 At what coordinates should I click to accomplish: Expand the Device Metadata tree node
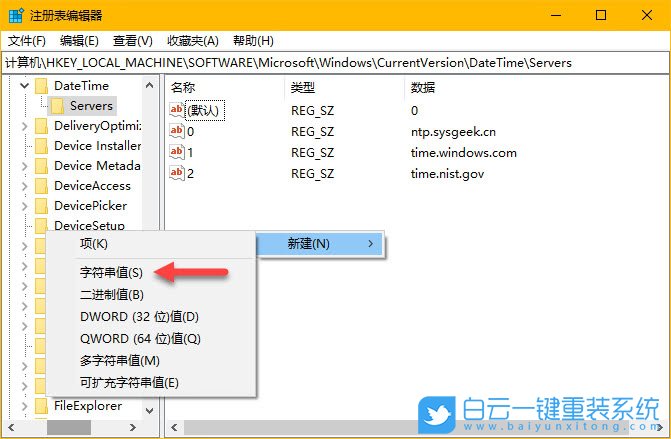pos(24,166)
